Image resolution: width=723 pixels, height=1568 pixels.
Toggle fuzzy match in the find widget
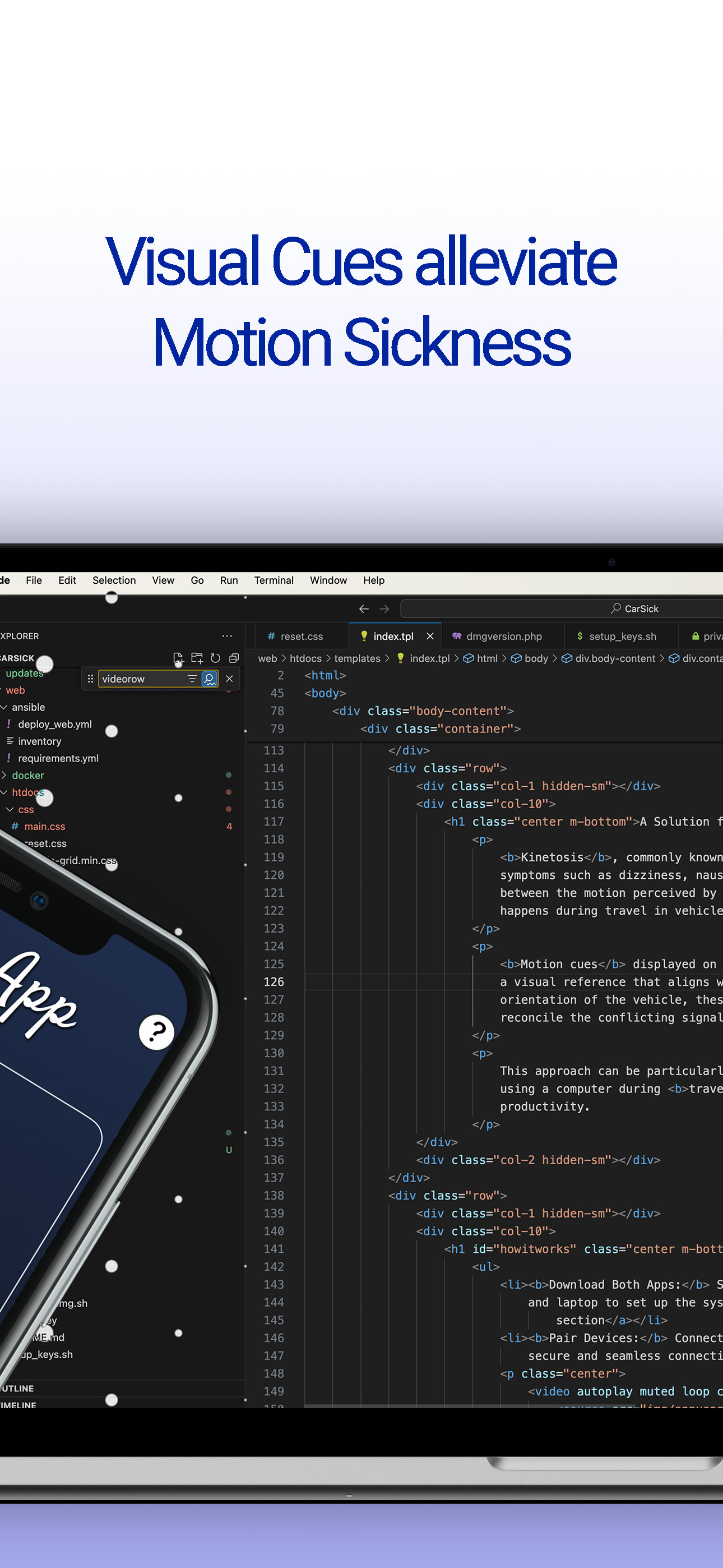pyautogui.click(x=210, y=679)
